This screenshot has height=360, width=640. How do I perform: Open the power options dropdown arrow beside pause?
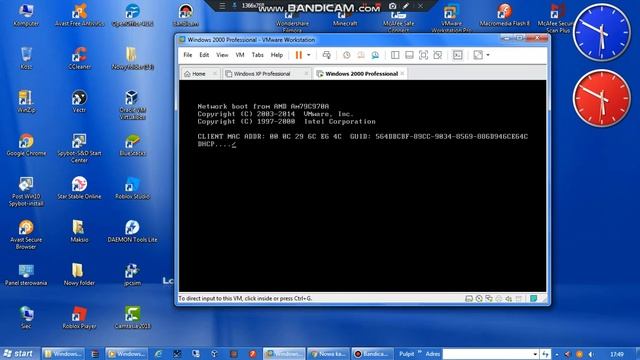[x=309, y=55]
